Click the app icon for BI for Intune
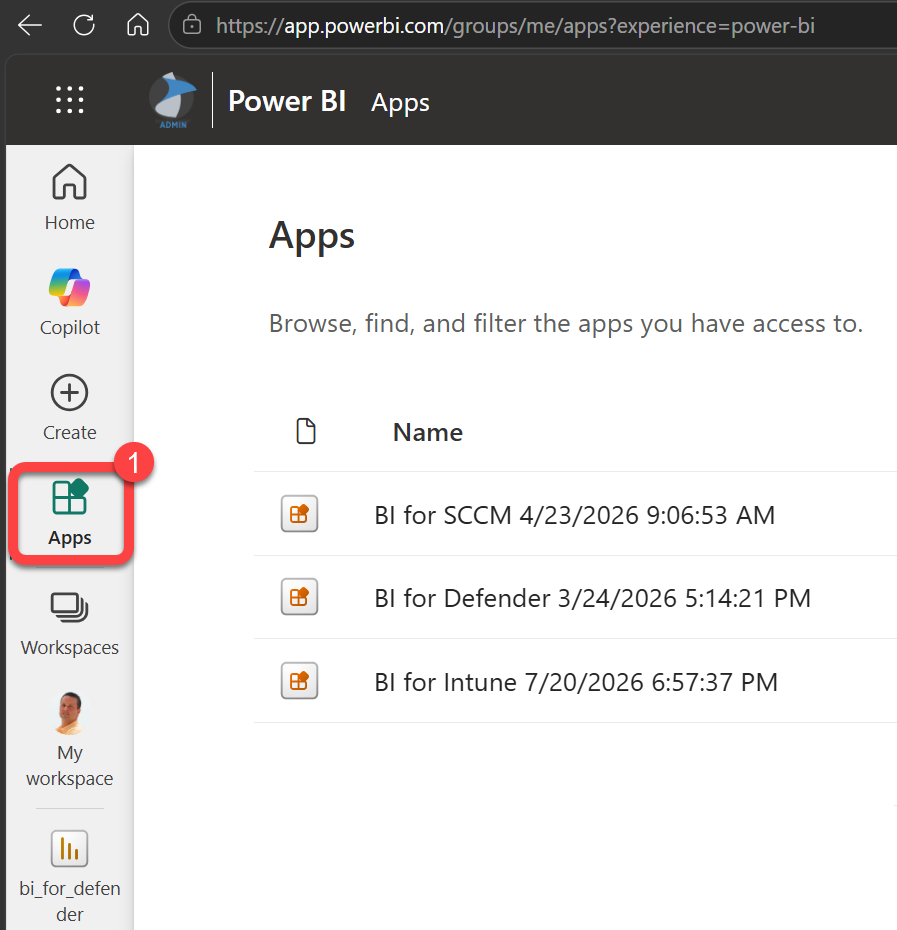Screen dimensions: 897x930 click(x=299, y=681)
